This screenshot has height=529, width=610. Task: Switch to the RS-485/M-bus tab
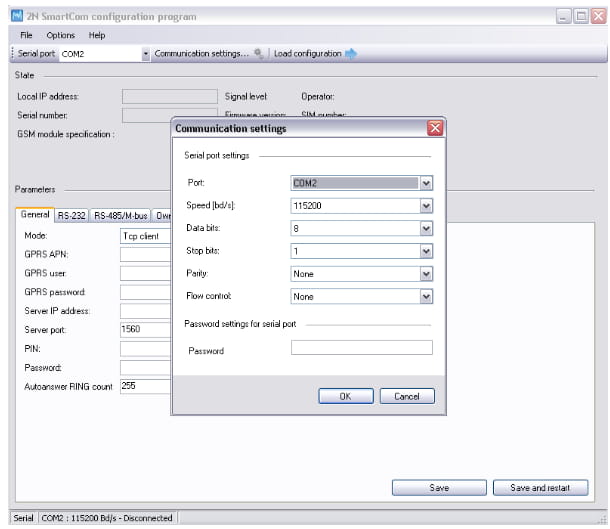121,215
